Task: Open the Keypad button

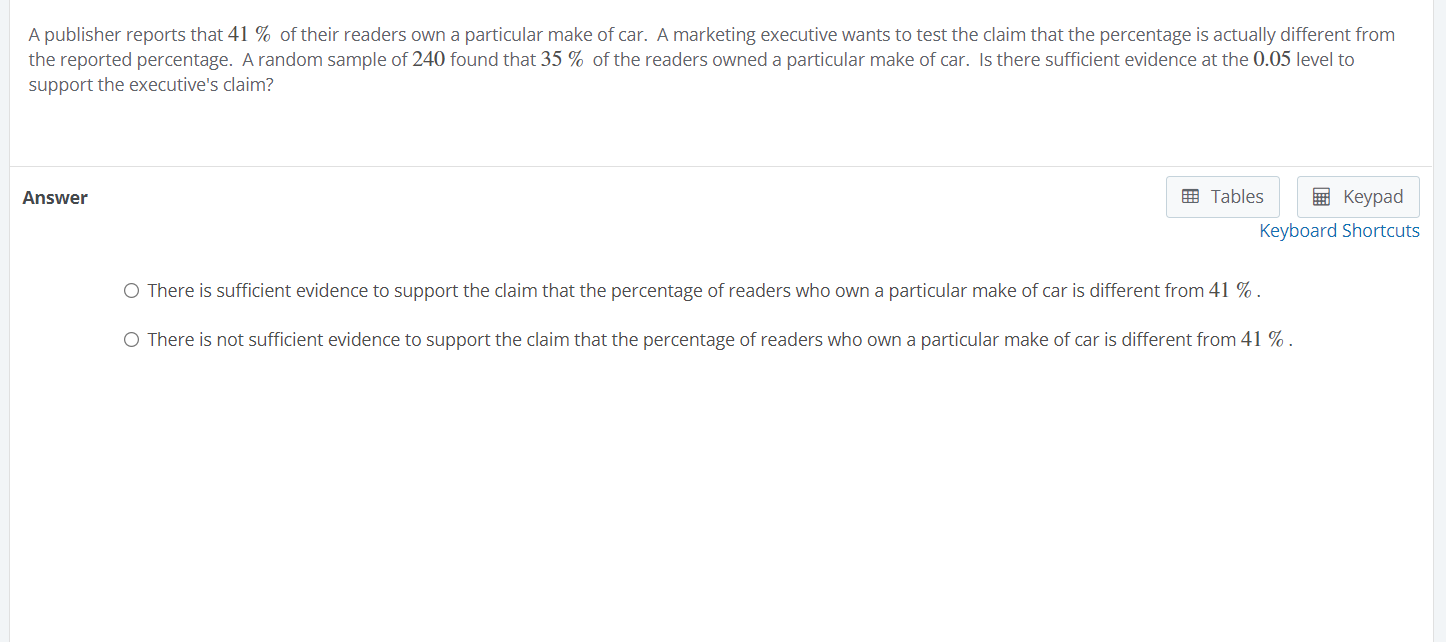Action: click(1357, 197)
